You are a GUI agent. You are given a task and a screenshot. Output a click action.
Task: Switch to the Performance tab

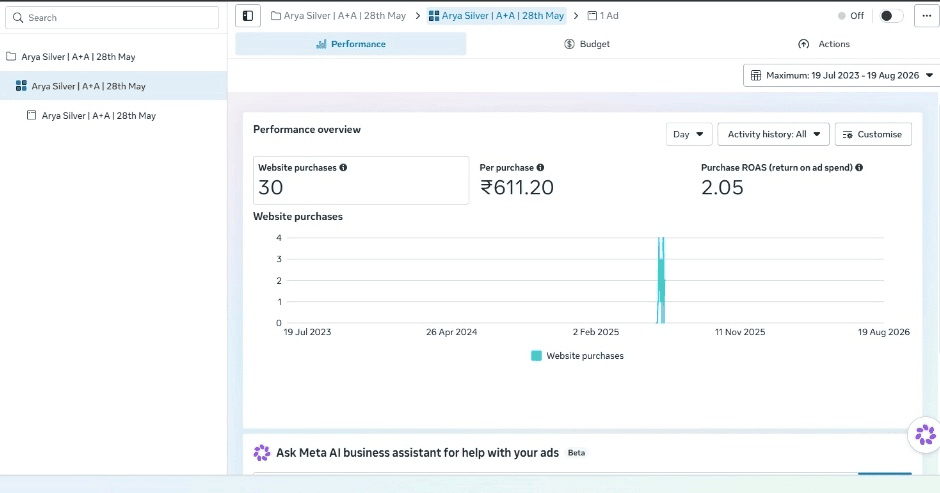click(x=351, y=44)
